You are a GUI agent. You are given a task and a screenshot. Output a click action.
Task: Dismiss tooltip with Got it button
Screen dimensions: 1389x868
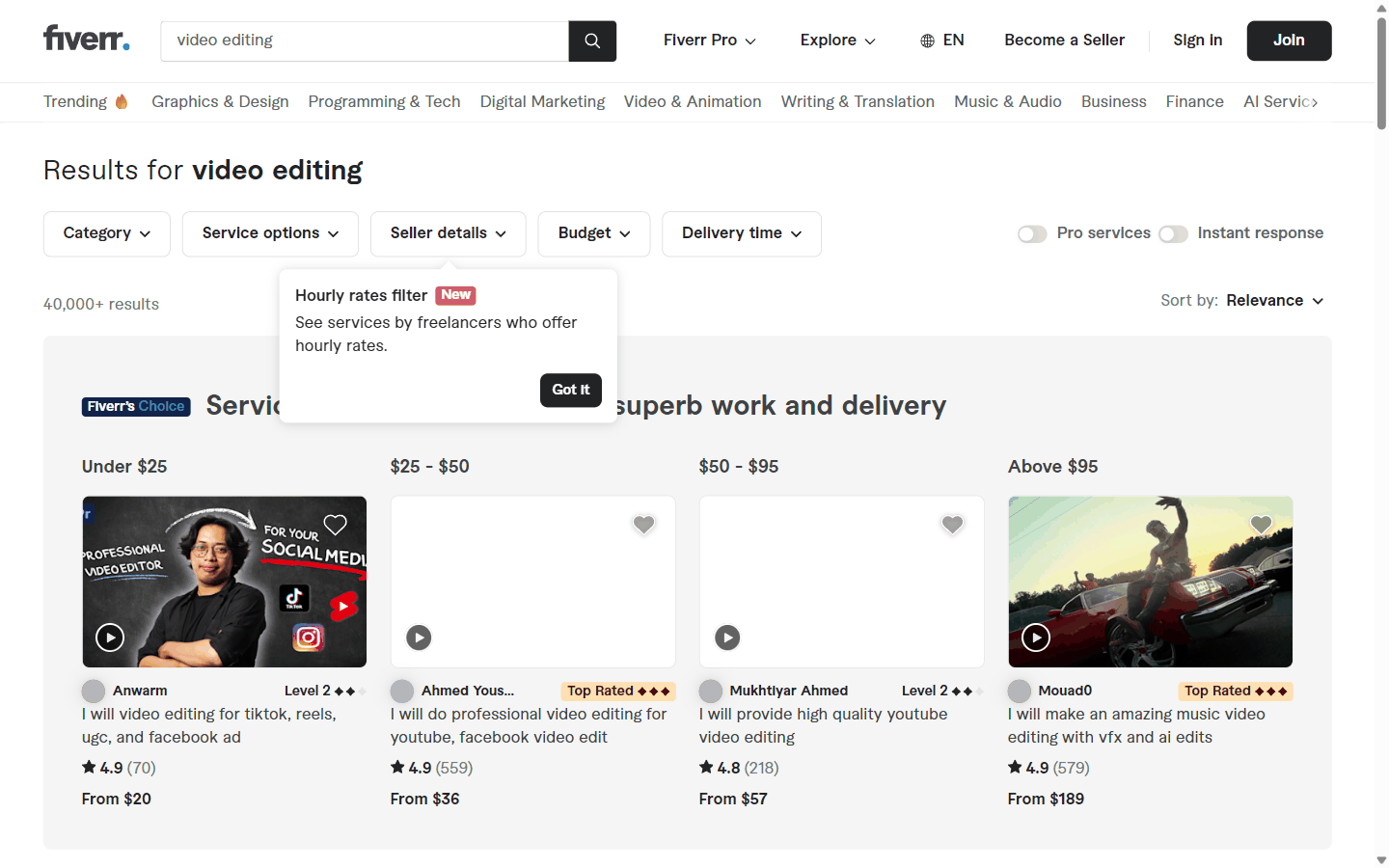571,391
